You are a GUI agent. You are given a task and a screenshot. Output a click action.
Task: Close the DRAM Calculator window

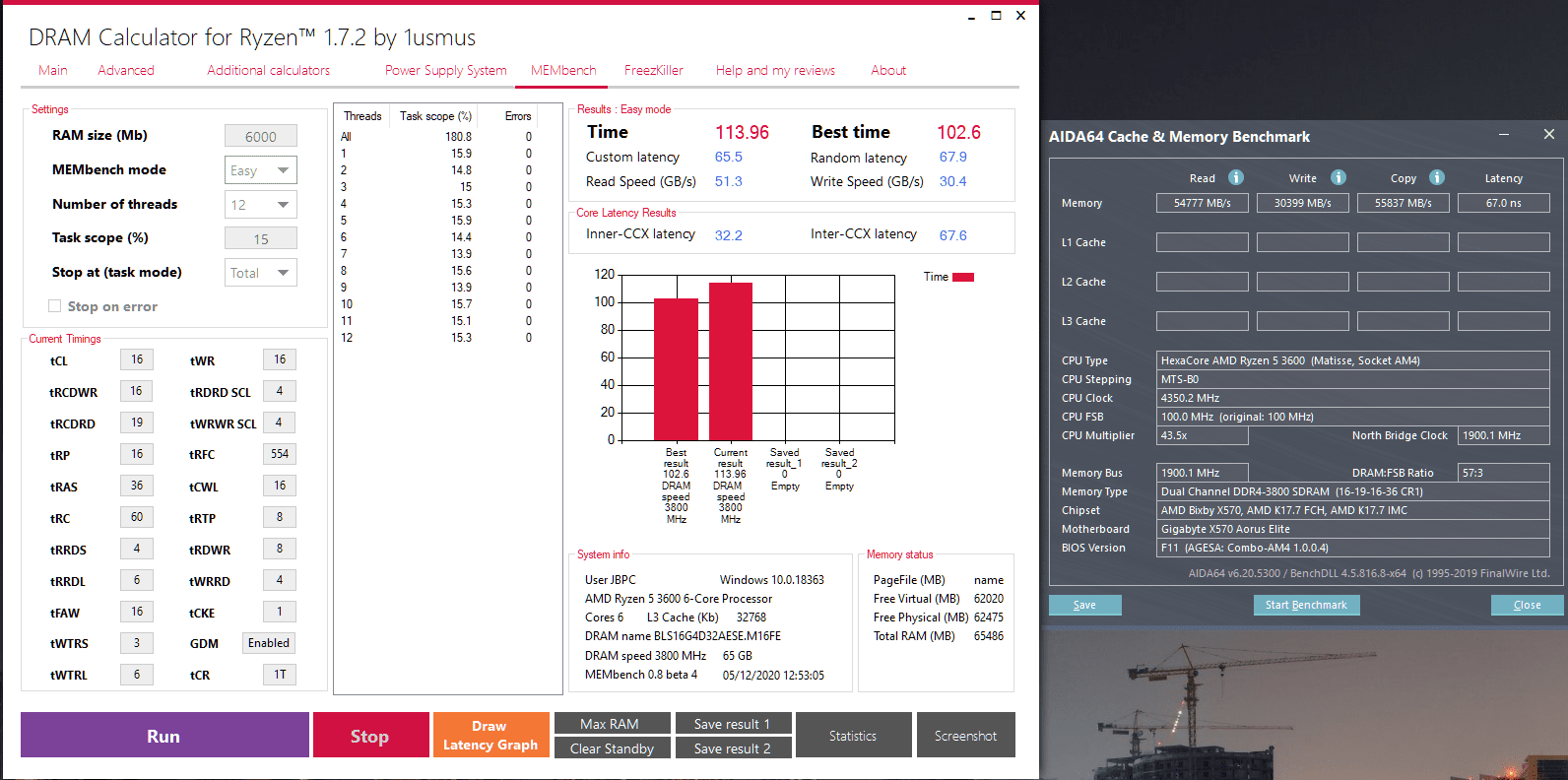pyautogui.click(x=1020, y=15)
